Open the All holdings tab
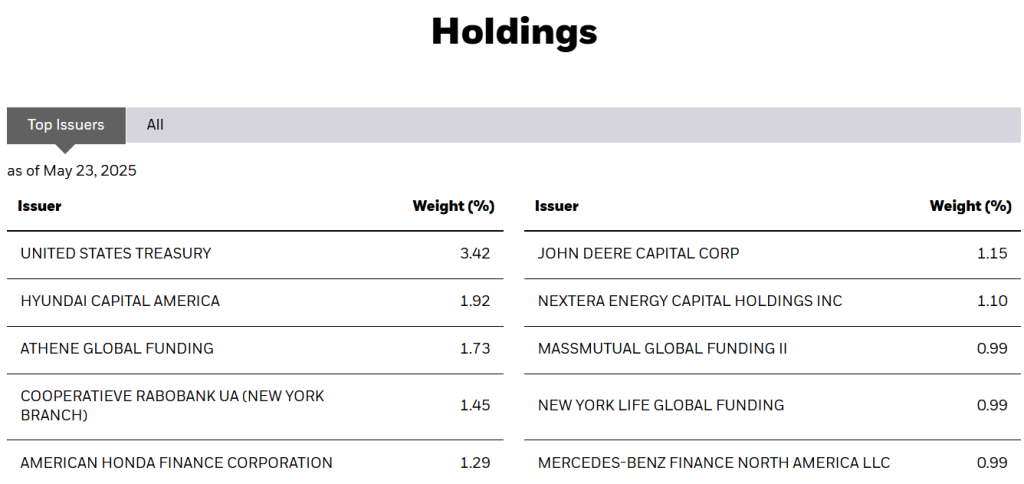The image size is (1024, 484). tap(155, 125)
